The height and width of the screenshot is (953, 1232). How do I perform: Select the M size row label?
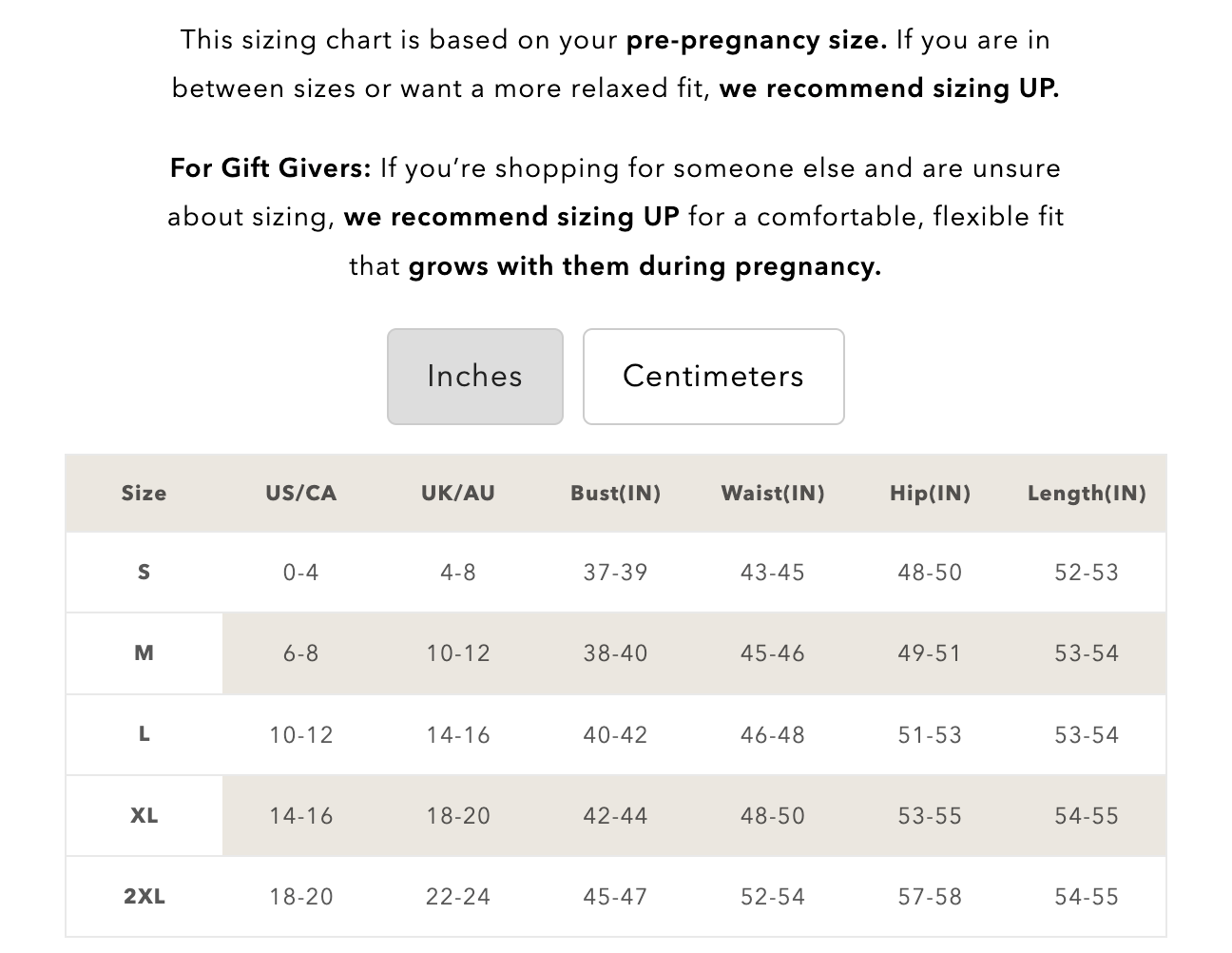144,652
